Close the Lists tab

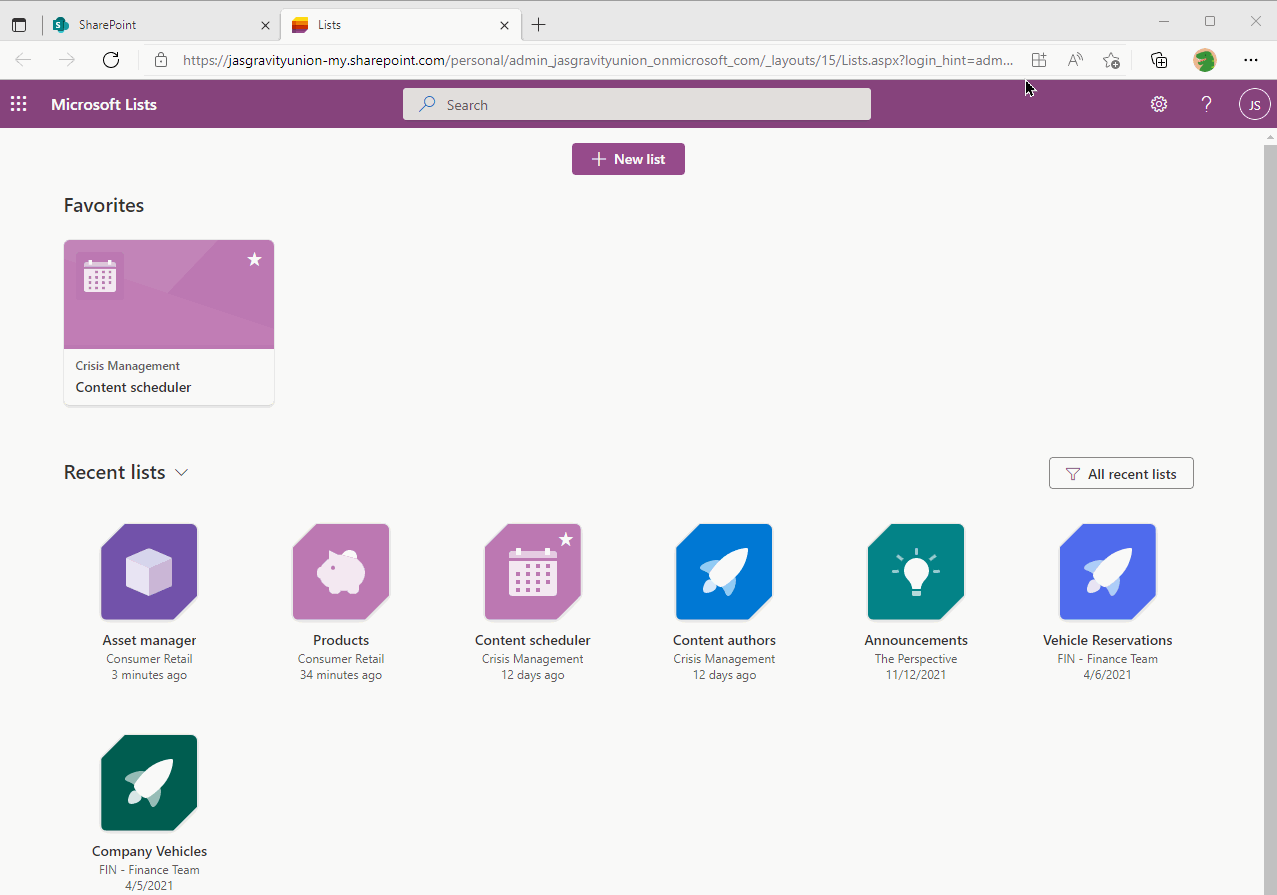504,25
